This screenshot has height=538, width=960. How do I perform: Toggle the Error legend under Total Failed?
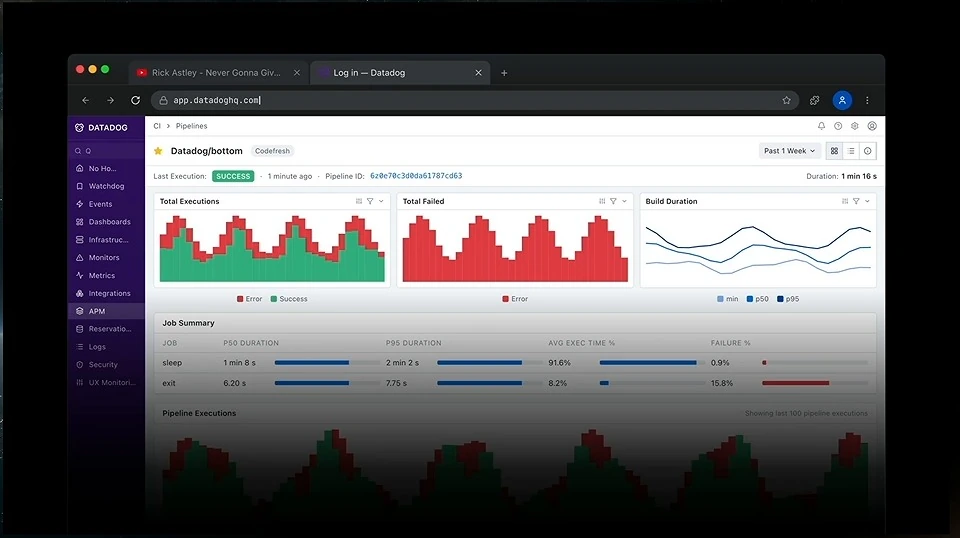pyautogui.click(x=515, y=299)
